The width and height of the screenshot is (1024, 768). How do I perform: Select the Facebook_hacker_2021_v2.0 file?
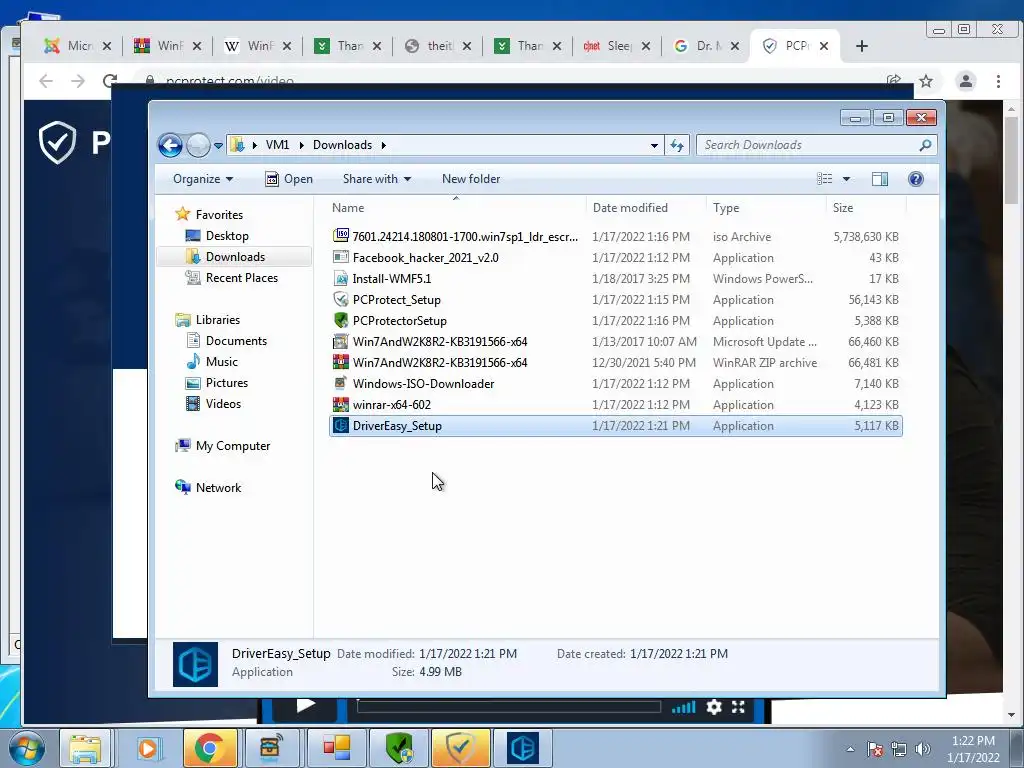pyautogui.click(x=616, y=258)
